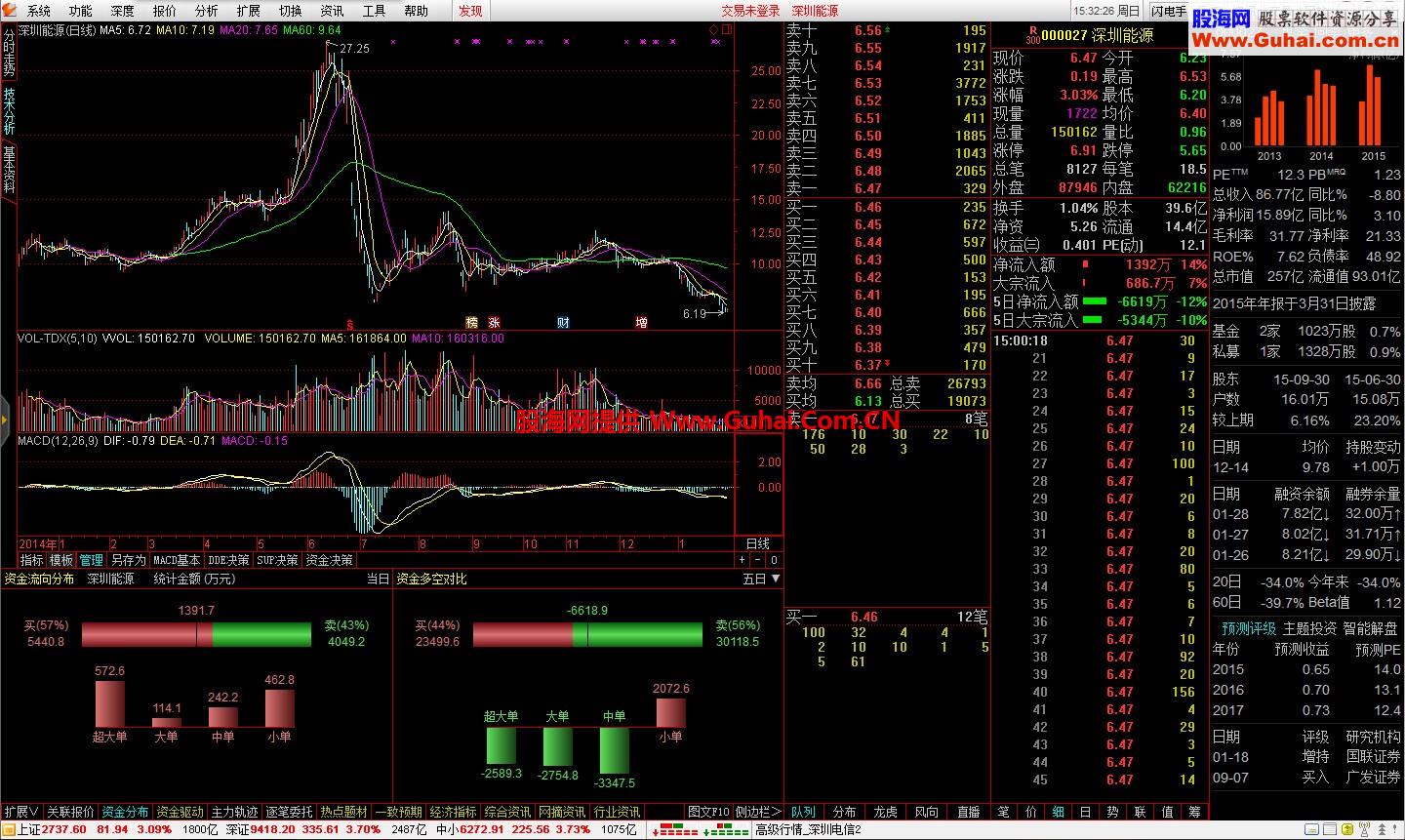Viewport: 1405px width, 840px height.
Task: Open the 资讯 menu
Action: 332,11
